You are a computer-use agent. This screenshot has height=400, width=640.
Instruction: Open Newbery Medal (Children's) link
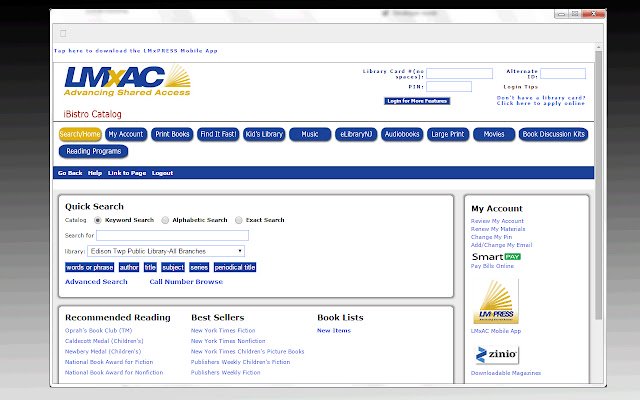click(x=103, y=352)
